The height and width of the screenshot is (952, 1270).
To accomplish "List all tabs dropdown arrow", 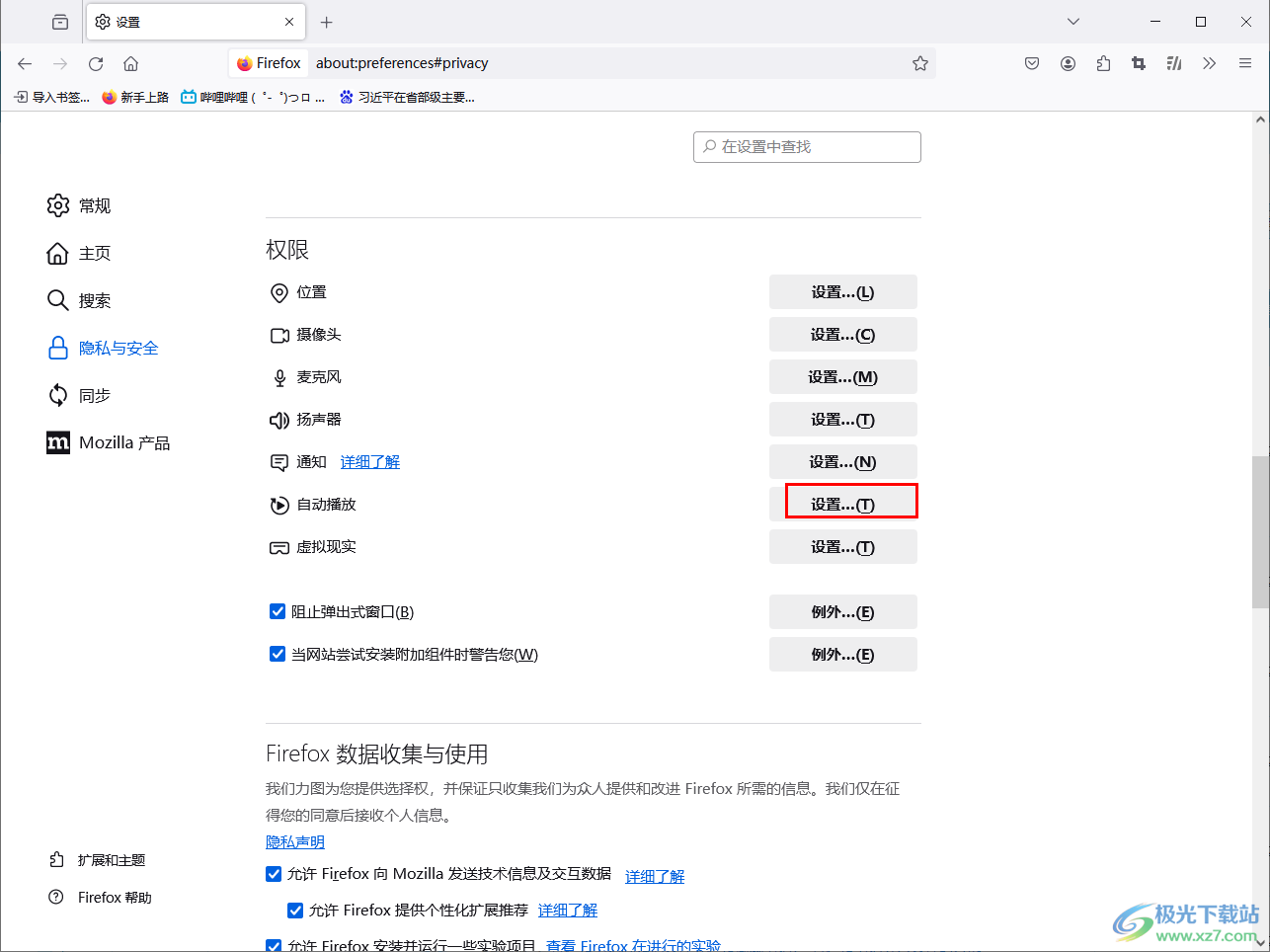I will pyautogui.click(x=1073, y=22).
